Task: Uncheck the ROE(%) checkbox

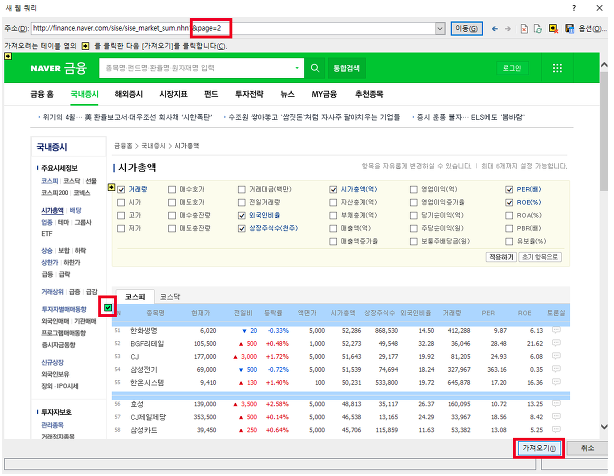Action: click(509, 202)
